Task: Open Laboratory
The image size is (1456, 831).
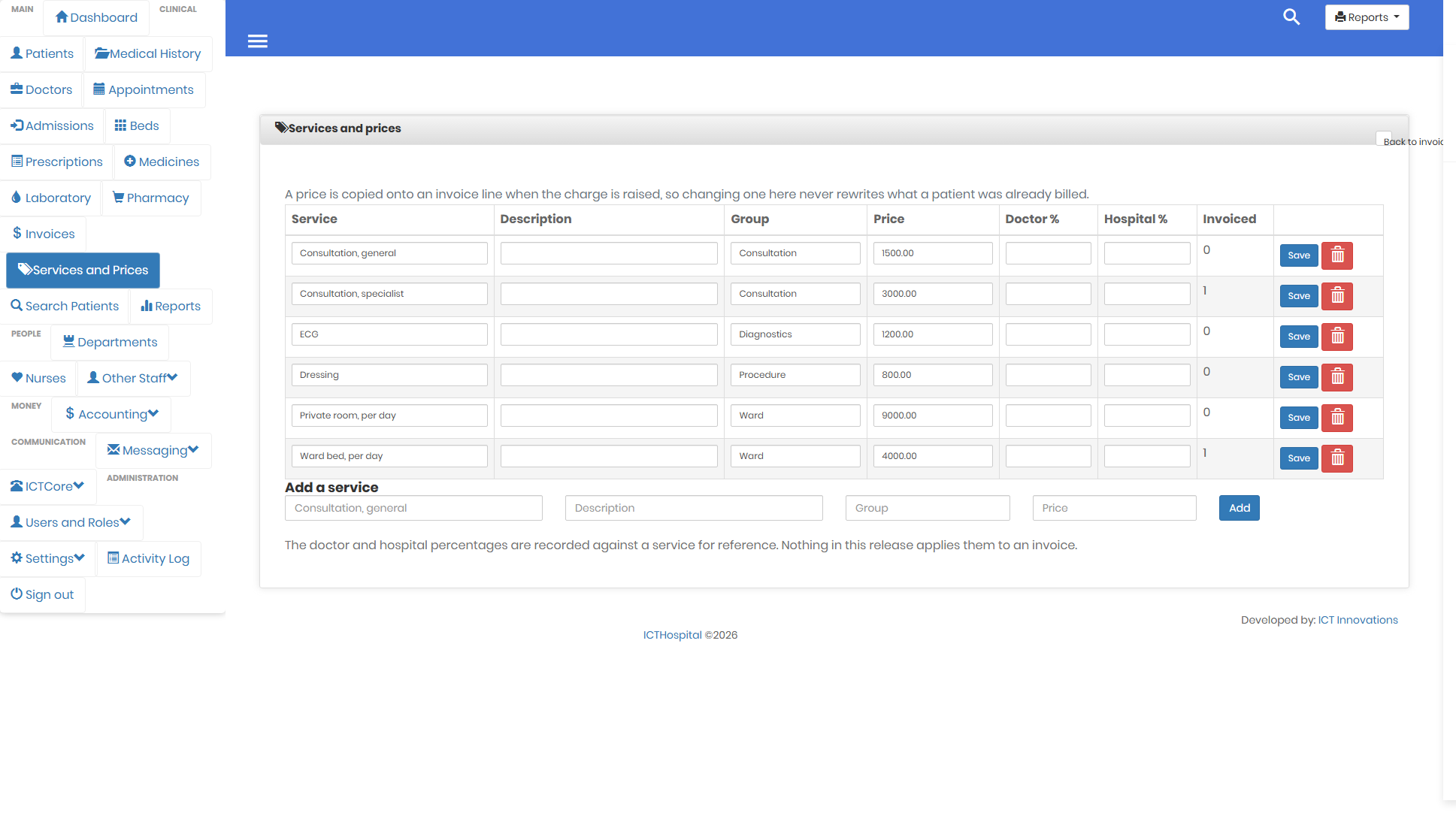Action: pos(50,198)
